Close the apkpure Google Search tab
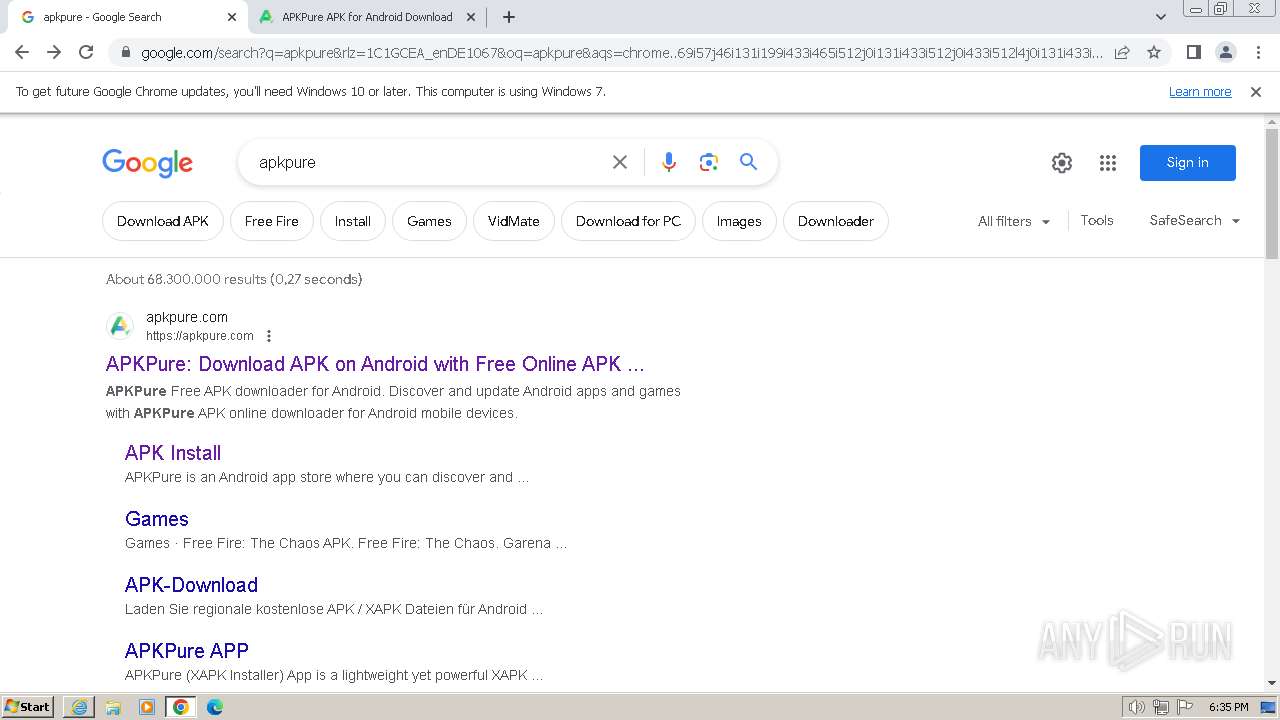1280x720 pixels. pos(232,17)
